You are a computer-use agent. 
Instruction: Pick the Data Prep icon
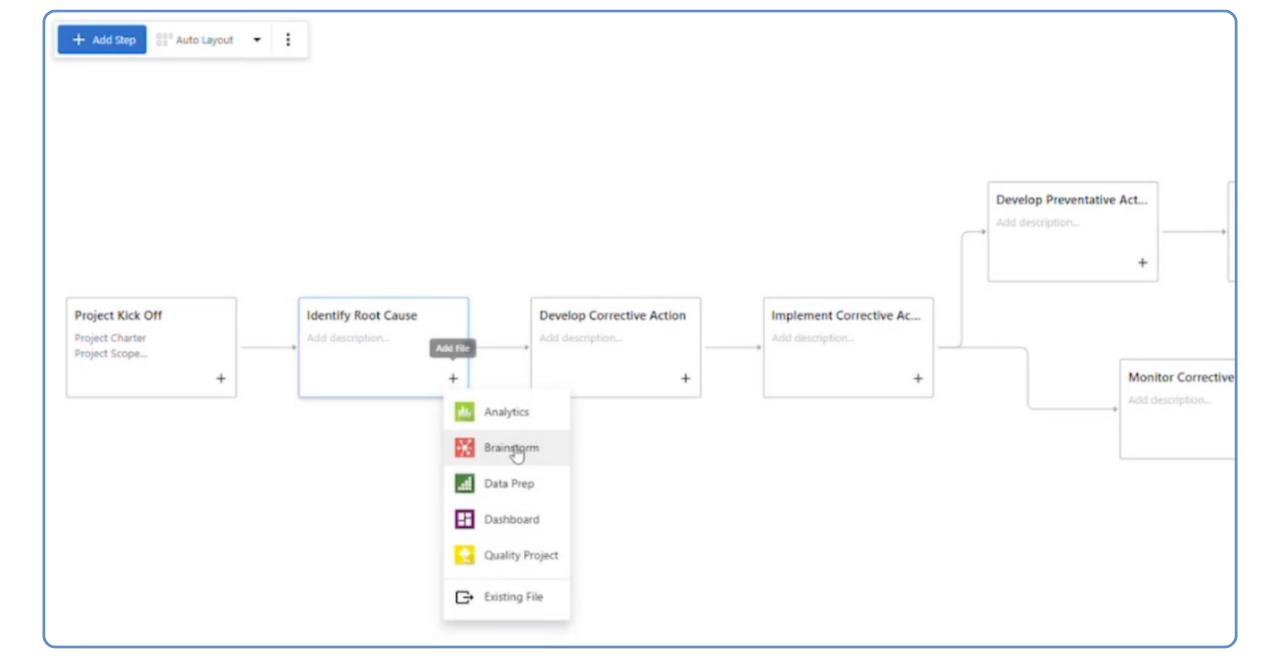[x=463, y=483]
